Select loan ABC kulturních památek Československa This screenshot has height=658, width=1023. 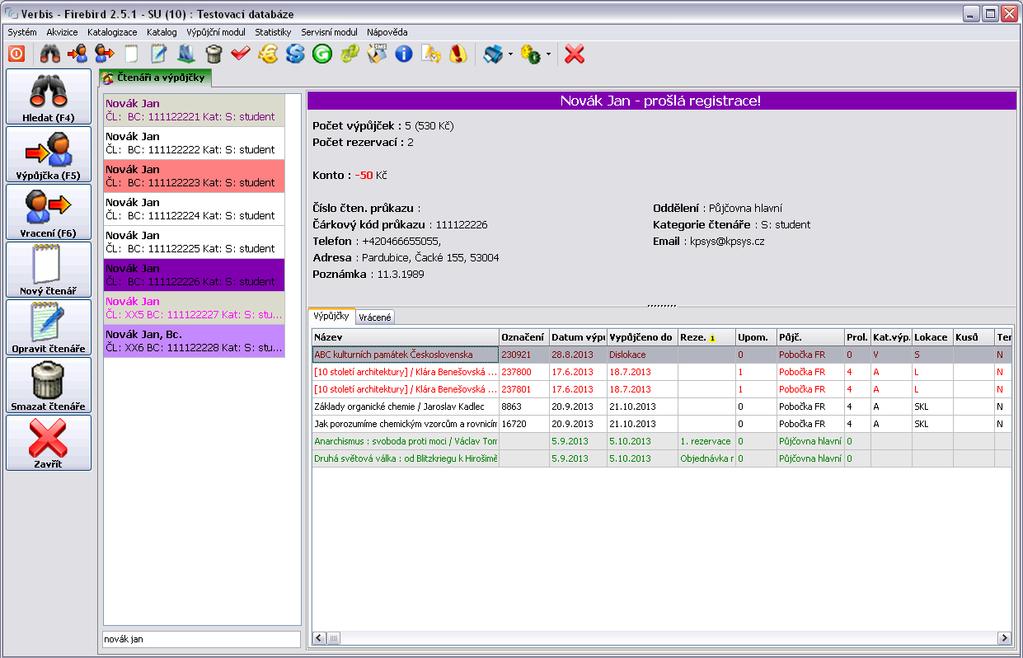pos(662,355)
